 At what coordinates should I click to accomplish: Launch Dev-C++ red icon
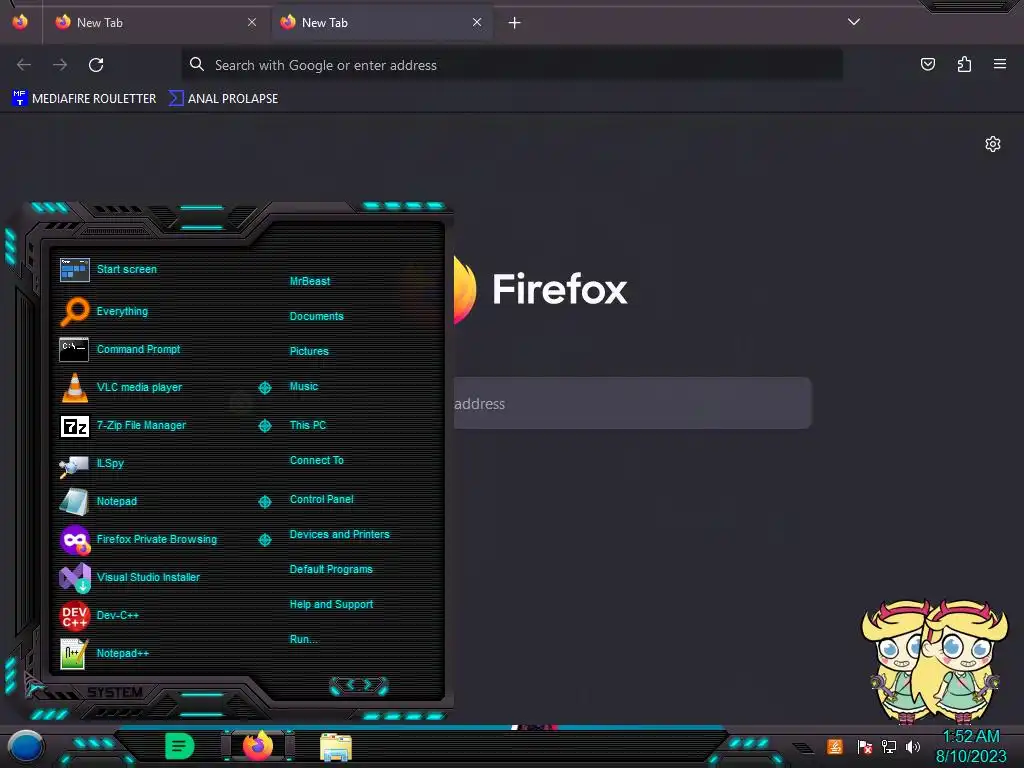[74, 615]
